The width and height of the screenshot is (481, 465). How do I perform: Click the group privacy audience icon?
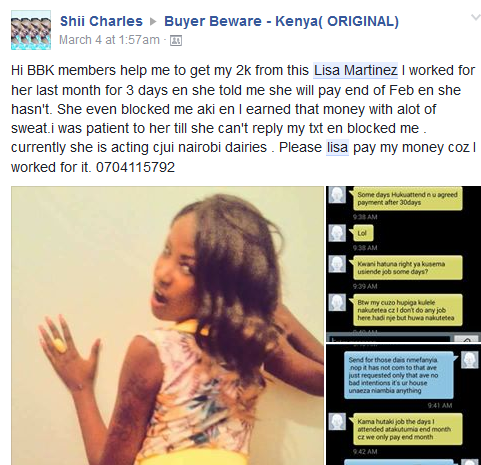[x=176, y=41]
